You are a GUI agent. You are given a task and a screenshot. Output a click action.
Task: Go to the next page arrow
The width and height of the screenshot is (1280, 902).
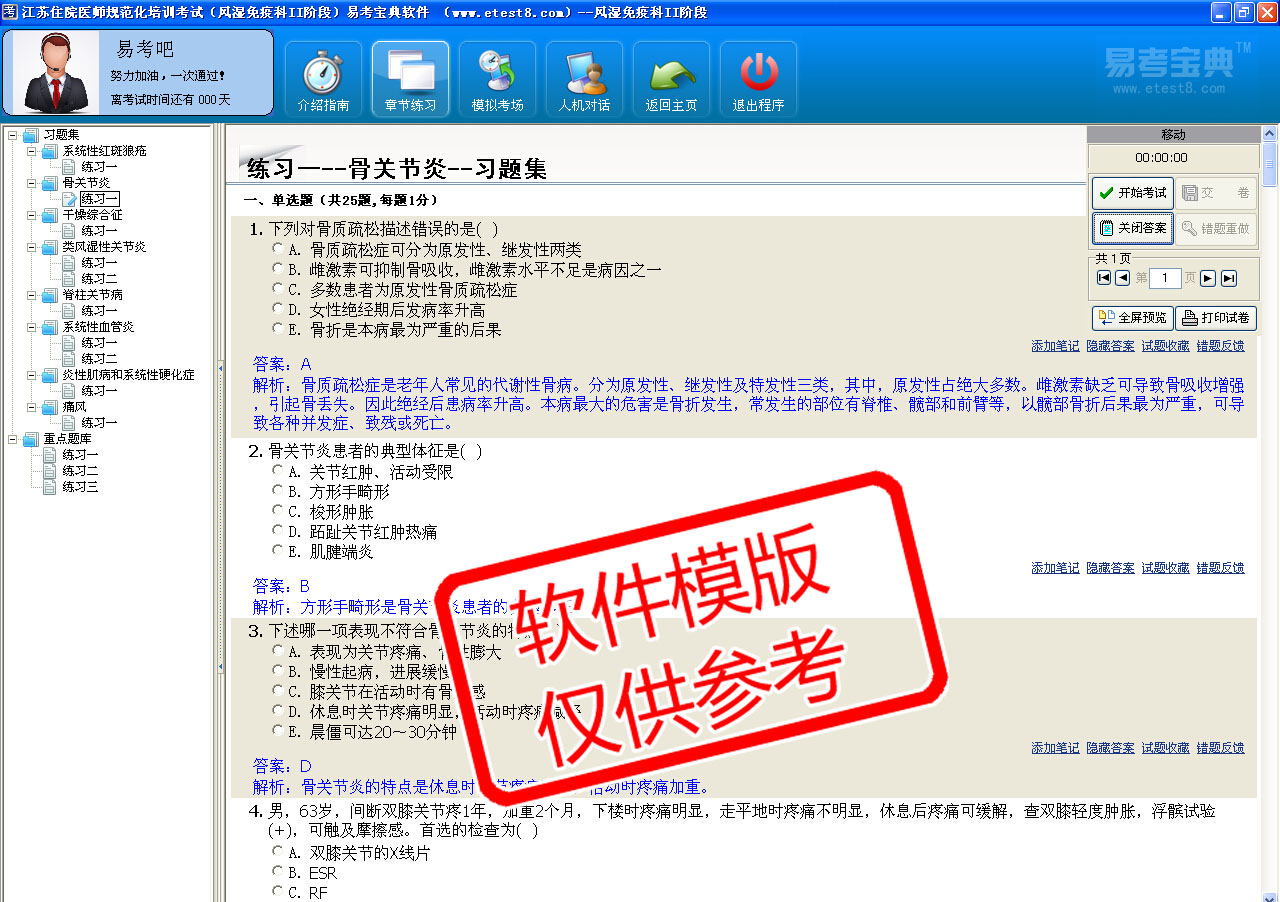coord(1208,278)
